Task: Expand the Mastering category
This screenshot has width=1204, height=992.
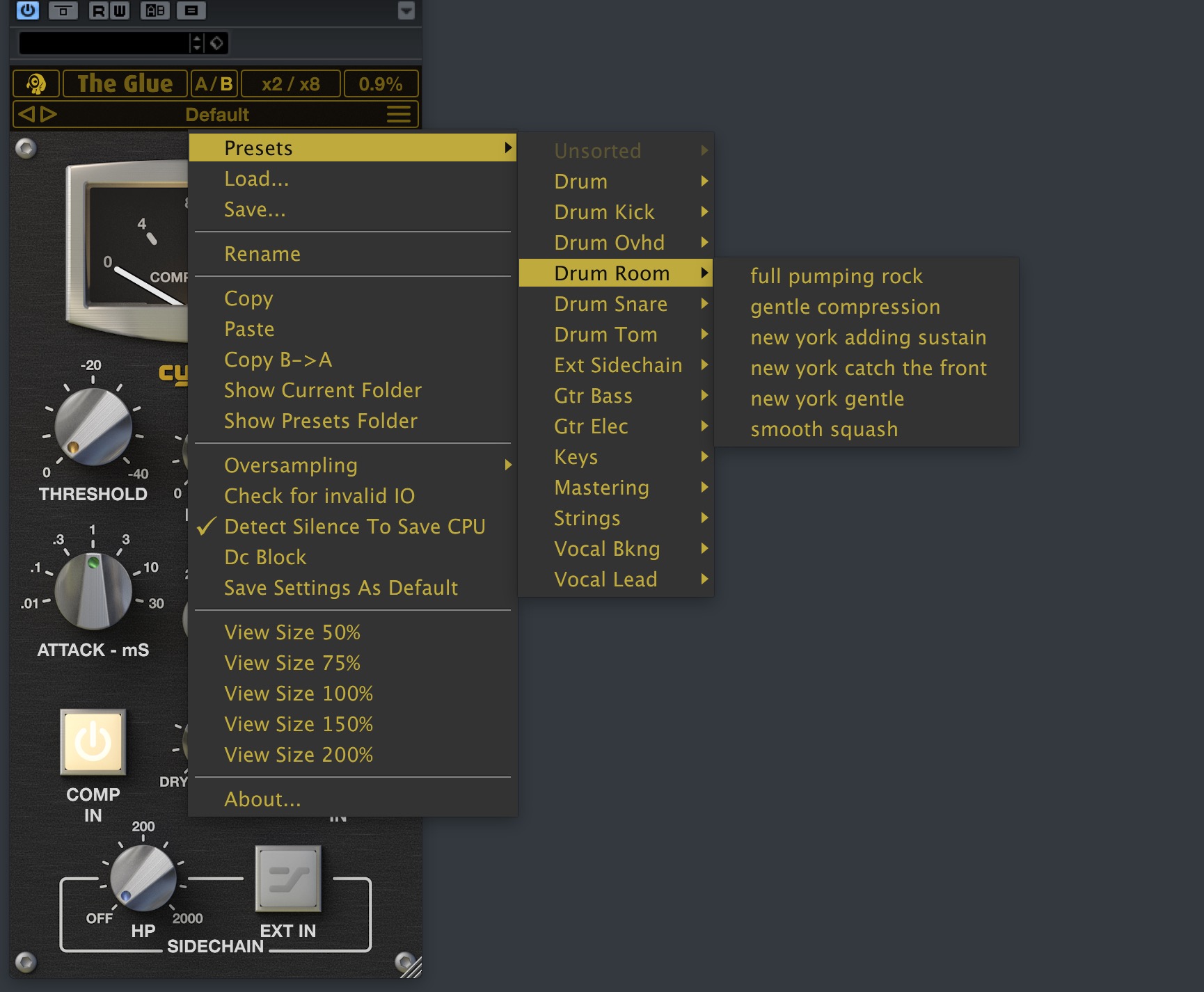Action: pos(616,488)
